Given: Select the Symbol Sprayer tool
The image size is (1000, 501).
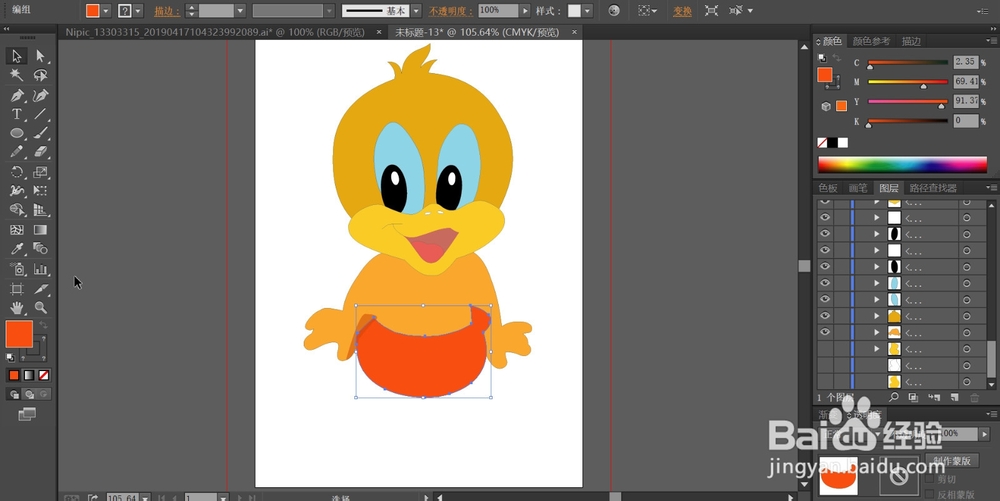Looking at the screenshot, I should (x=17, y=269).
